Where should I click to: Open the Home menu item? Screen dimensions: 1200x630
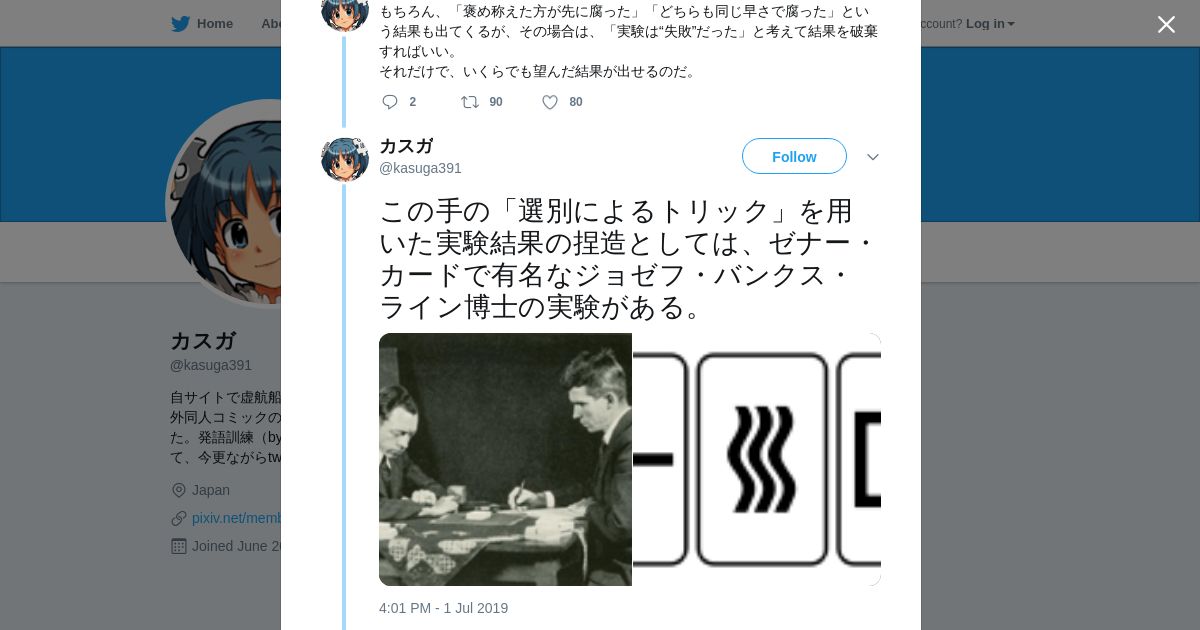[214, 24]
